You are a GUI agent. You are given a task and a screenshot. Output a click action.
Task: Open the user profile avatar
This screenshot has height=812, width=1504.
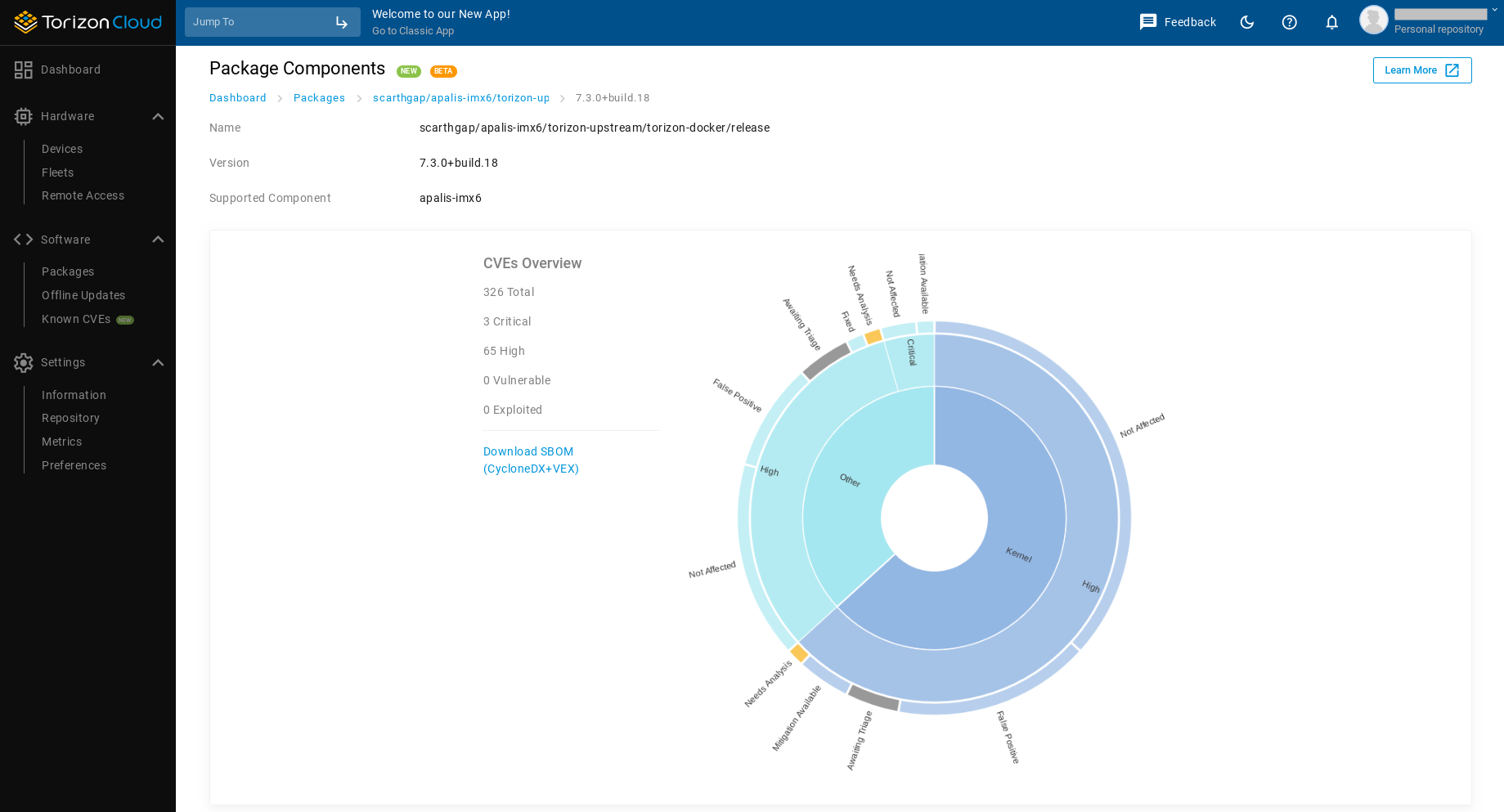[1373, 20]
